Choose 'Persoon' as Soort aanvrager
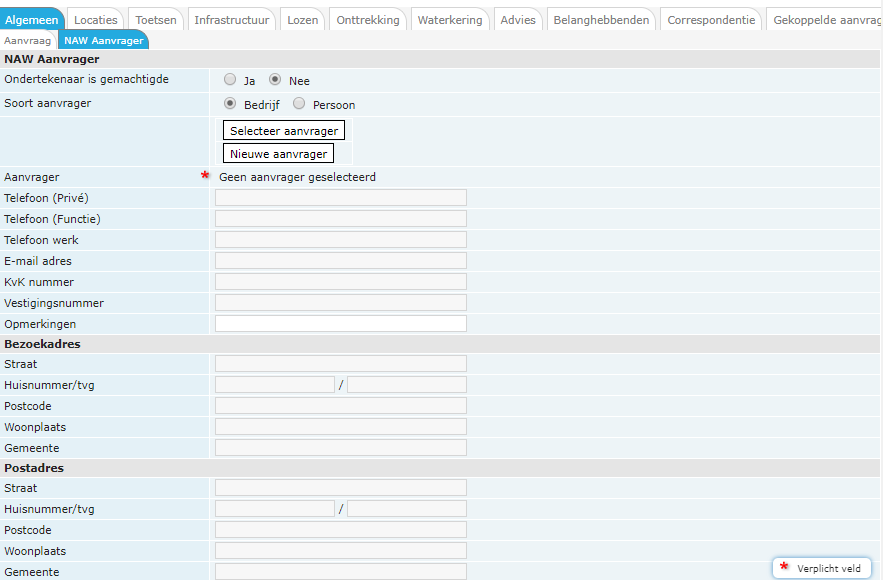This screenshot has width=883, height=580. (x=299, y=104)
